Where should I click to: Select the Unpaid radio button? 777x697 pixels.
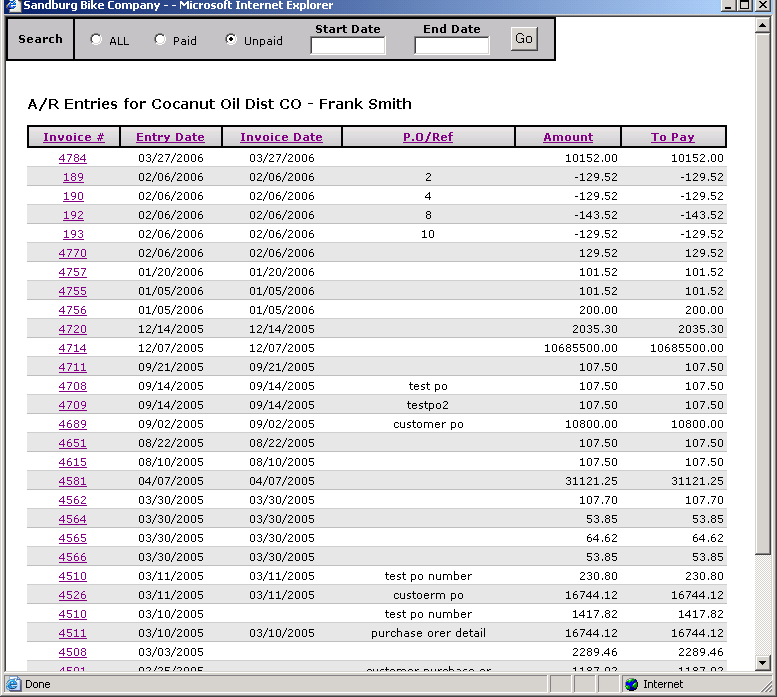tap(232, 40)
